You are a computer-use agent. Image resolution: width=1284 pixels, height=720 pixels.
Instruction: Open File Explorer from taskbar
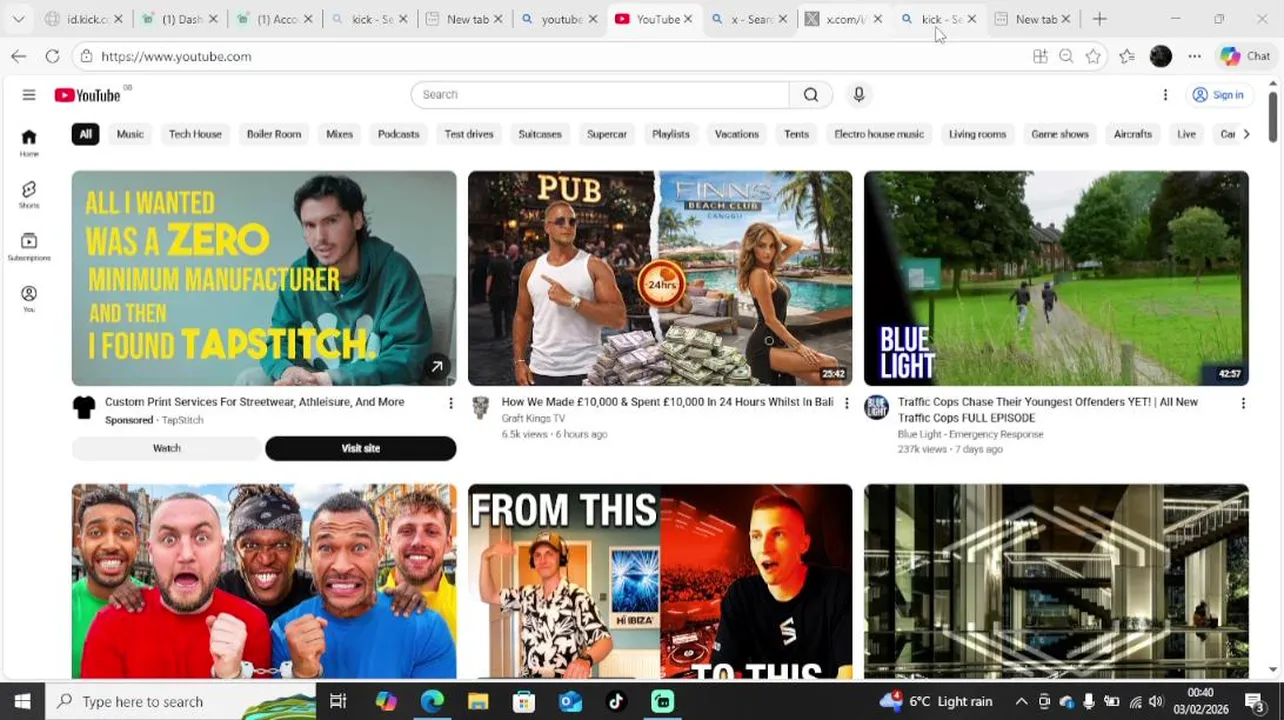[478, 702]
